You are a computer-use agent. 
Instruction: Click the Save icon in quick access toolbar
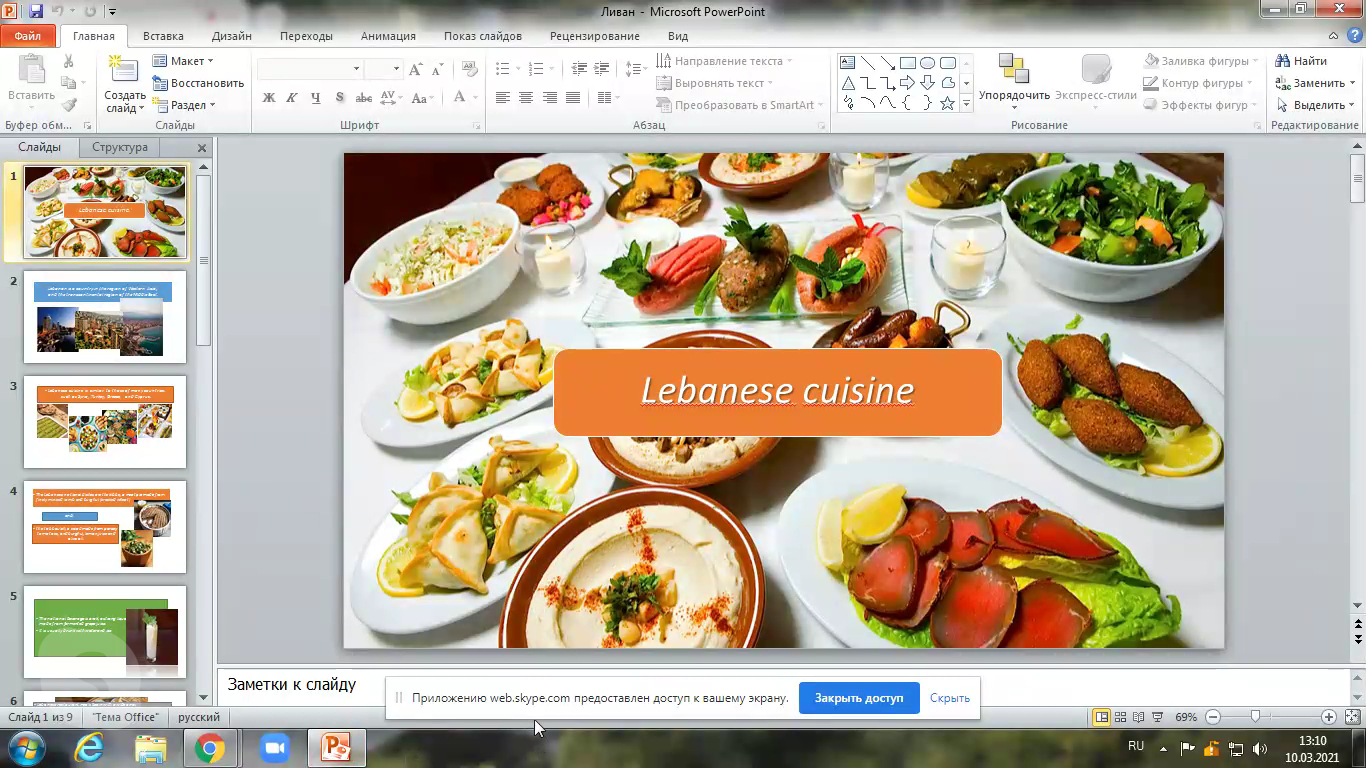(x=37, y=12)
